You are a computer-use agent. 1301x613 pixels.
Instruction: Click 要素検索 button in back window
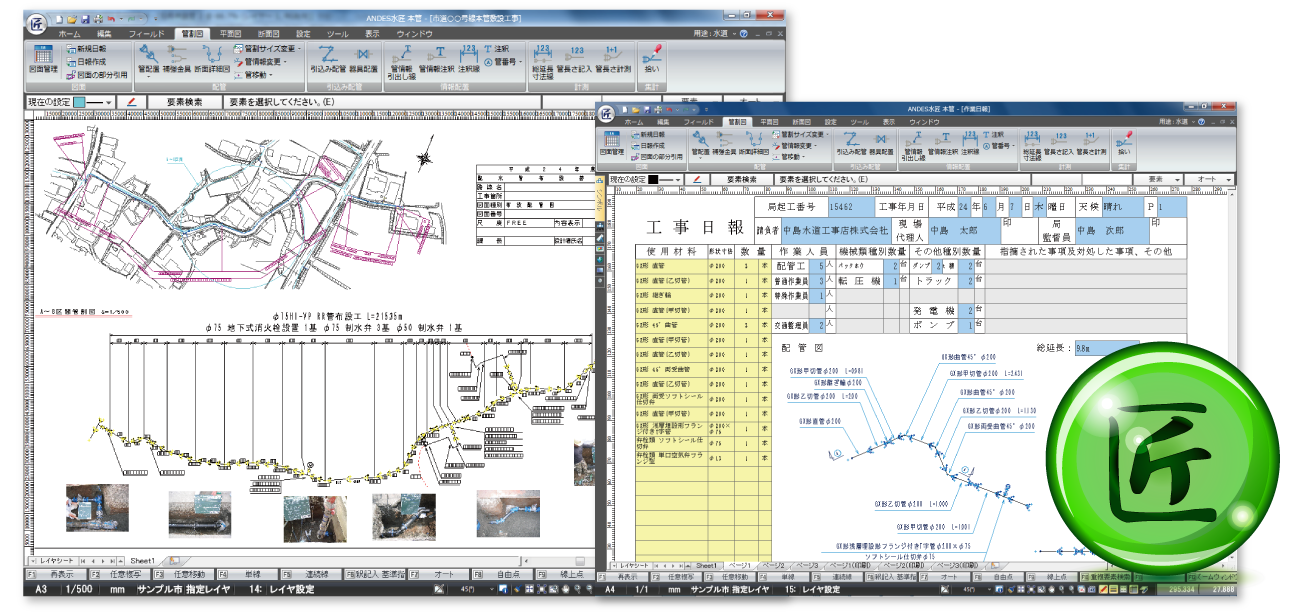[185, 102]
